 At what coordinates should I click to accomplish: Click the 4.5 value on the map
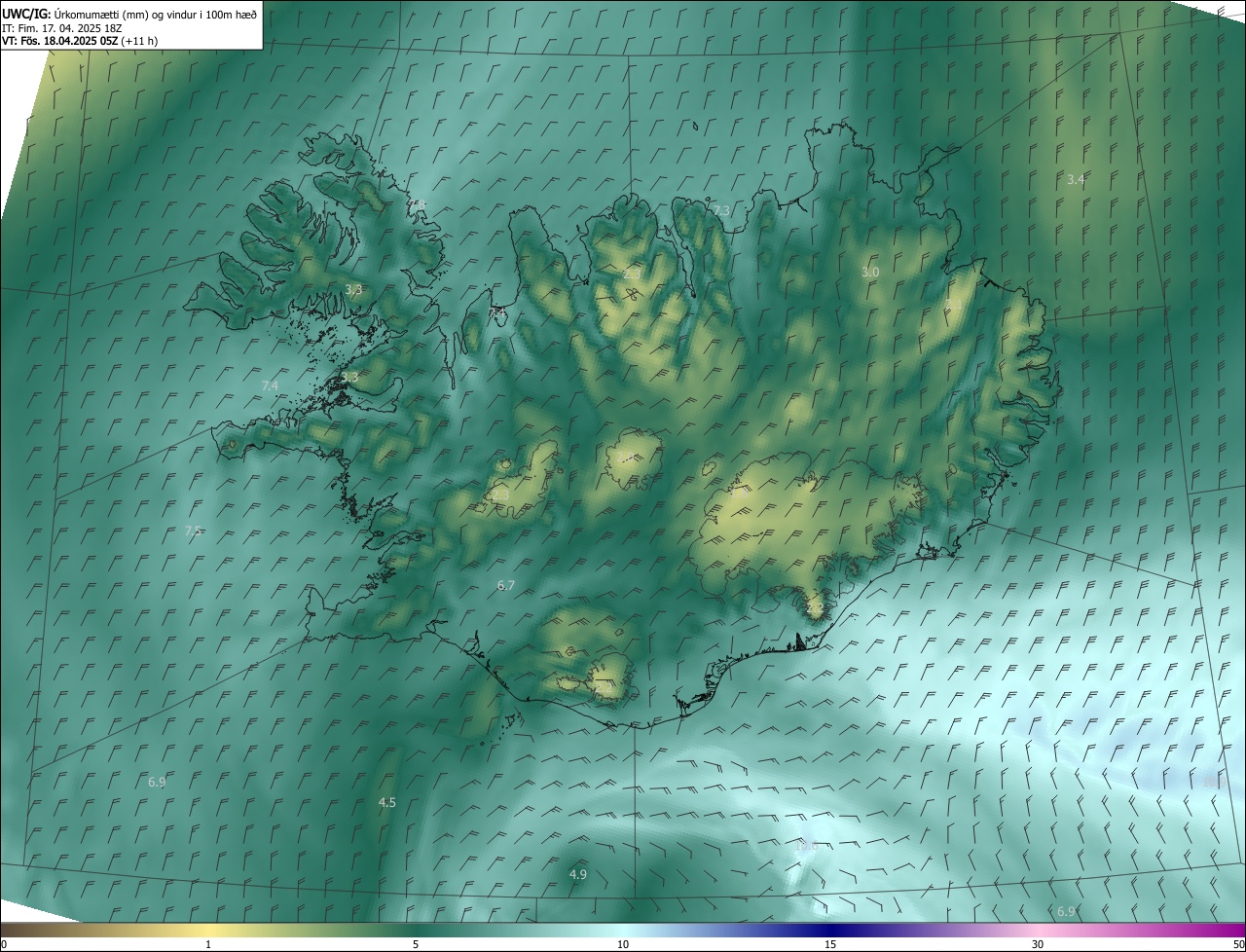(x=386, y=802)
